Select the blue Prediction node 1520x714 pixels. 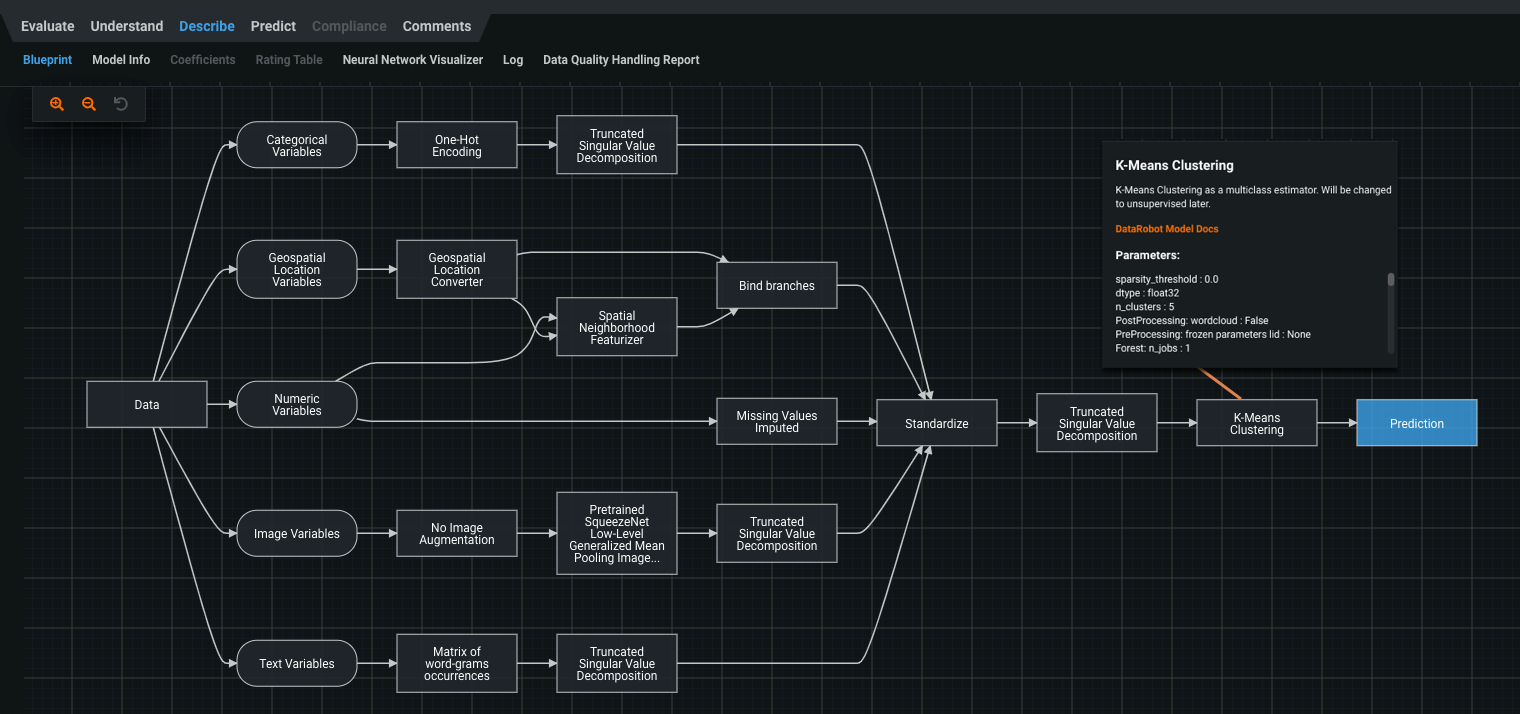click(x=1416, y=424)
